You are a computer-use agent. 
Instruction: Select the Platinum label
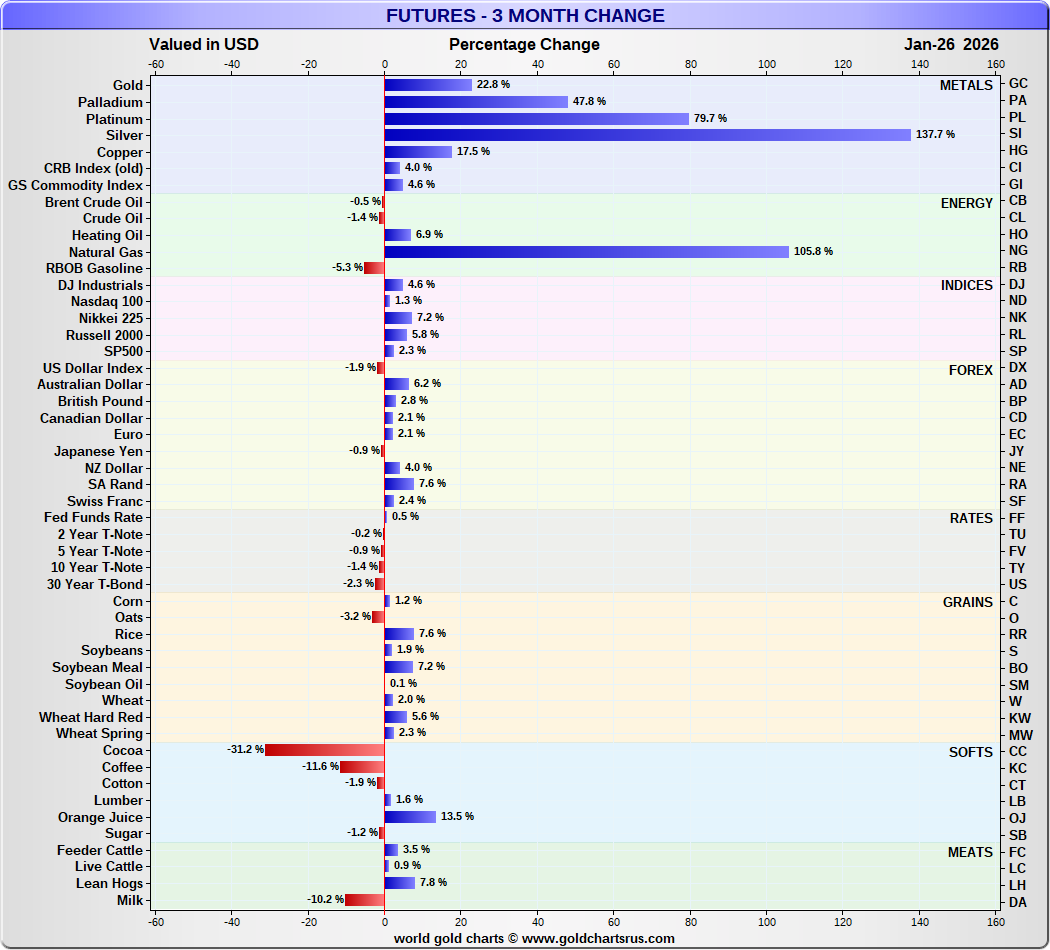114,118
